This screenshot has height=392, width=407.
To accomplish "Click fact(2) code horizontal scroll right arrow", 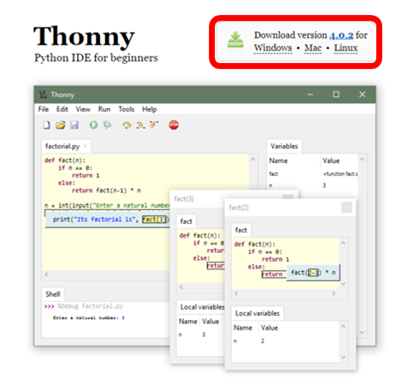I will click(334, 293).
